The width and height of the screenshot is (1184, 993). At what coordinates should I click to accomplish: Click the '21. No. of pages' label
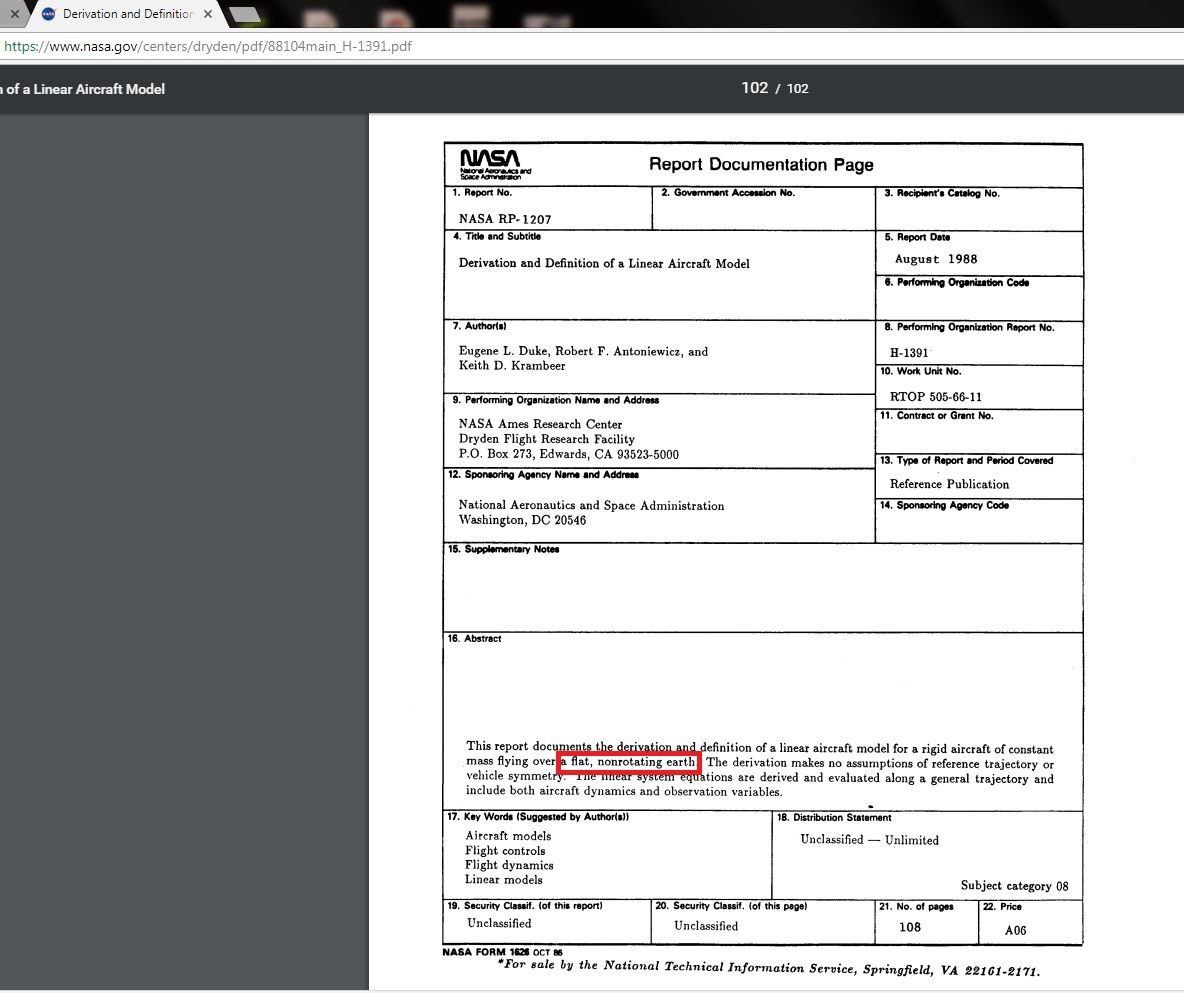tap(916, 906)
